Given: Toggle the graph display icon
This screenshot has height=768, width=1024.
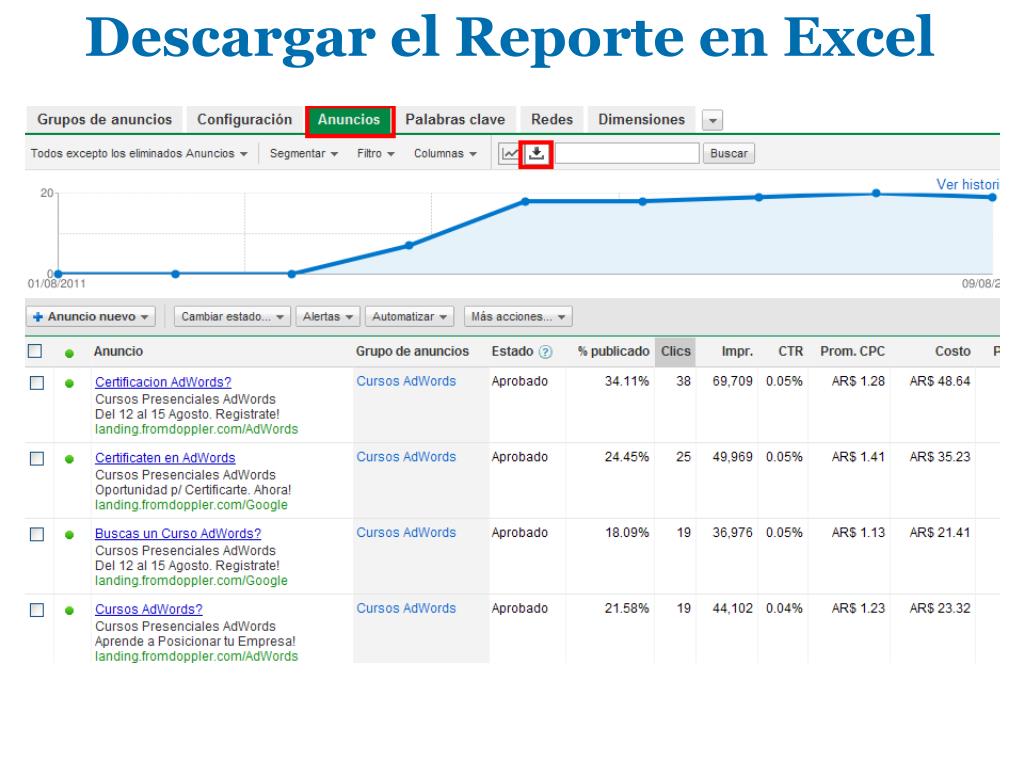Looking at the screenshot, I should [x=509, y=154].
